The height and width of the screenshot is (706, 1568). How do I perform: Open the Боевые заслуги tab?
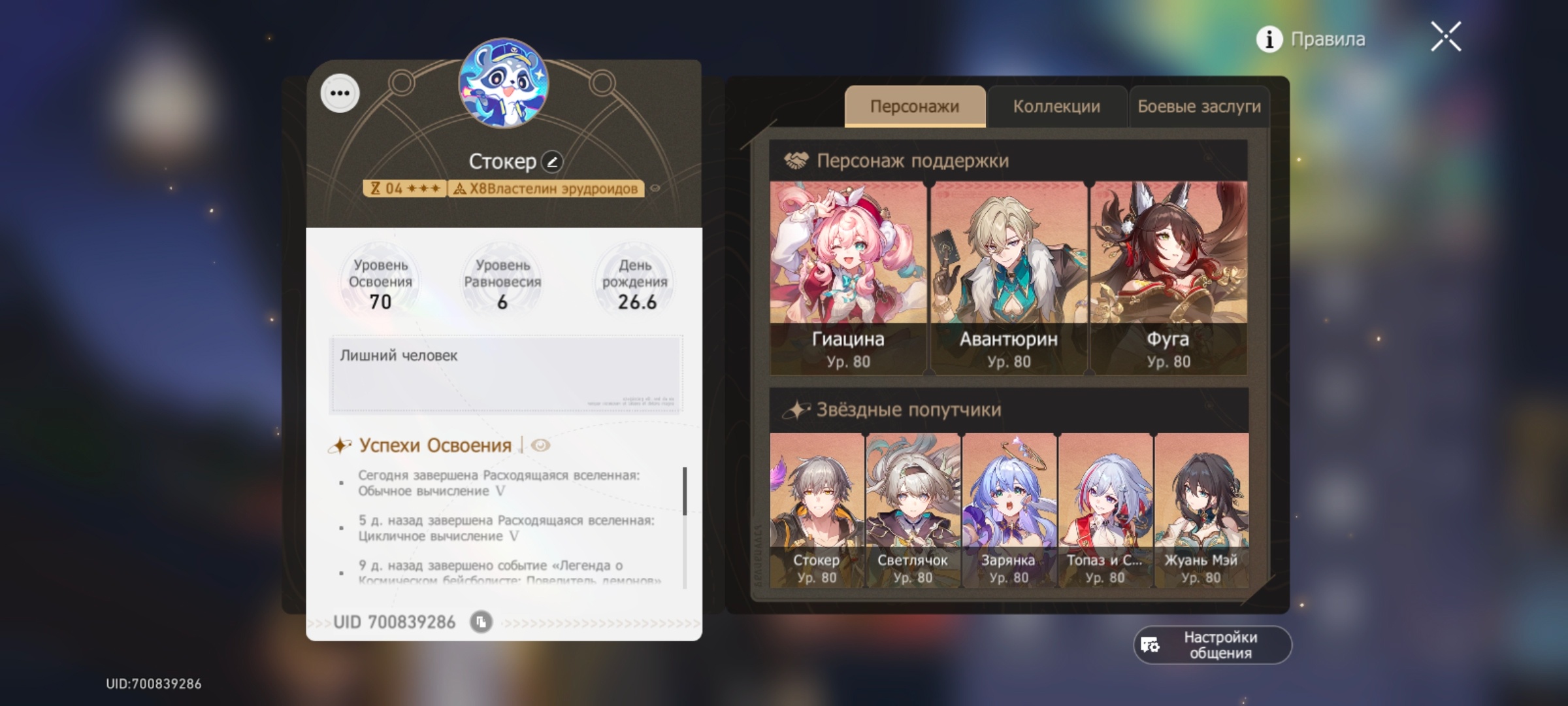(x=1199, y=107)
